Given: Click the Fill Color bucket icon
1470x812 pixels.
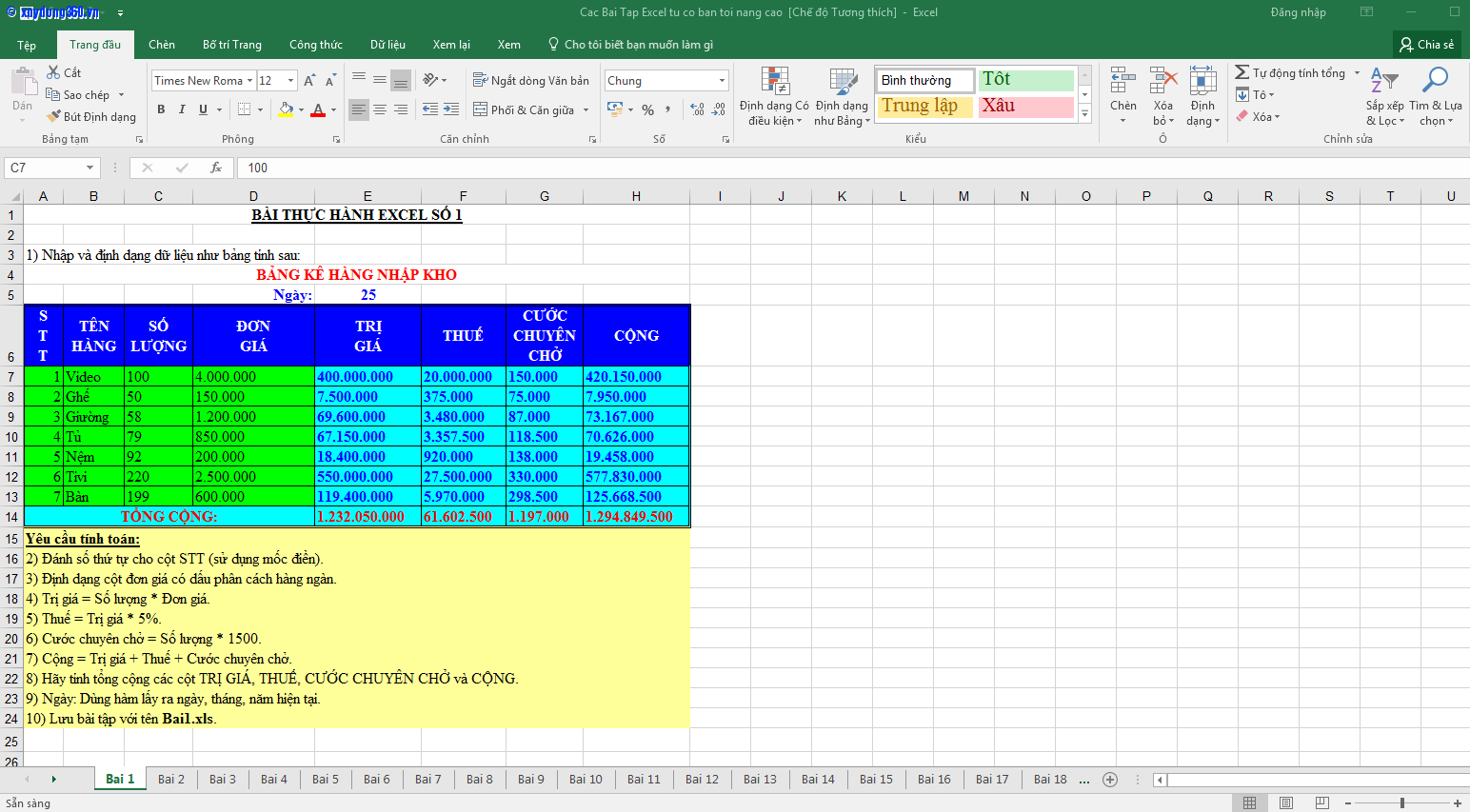Looking at the screenshot, I should 285,109.
